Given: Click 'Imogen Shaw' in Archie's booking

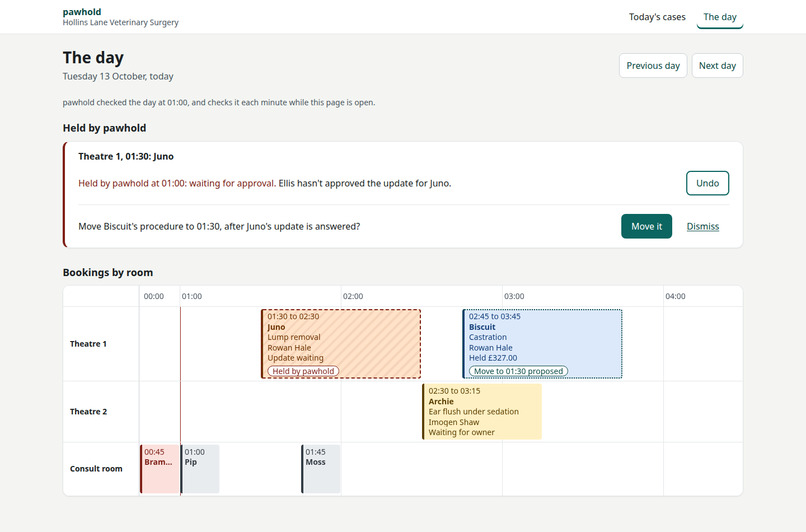Looking at the screenshot, I should [x=454, y=422].
